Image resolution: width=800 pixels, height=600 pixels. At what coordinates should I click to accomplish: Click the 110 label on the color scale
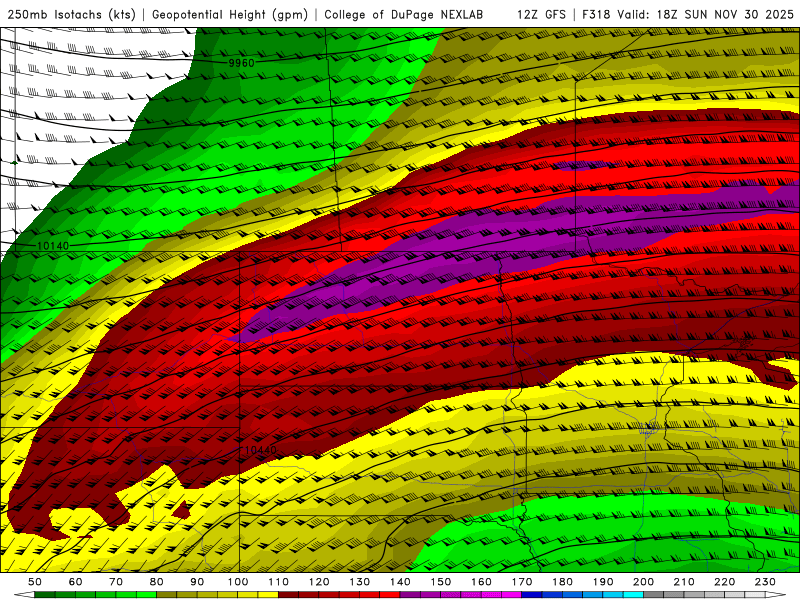click(x=279, y=582)
